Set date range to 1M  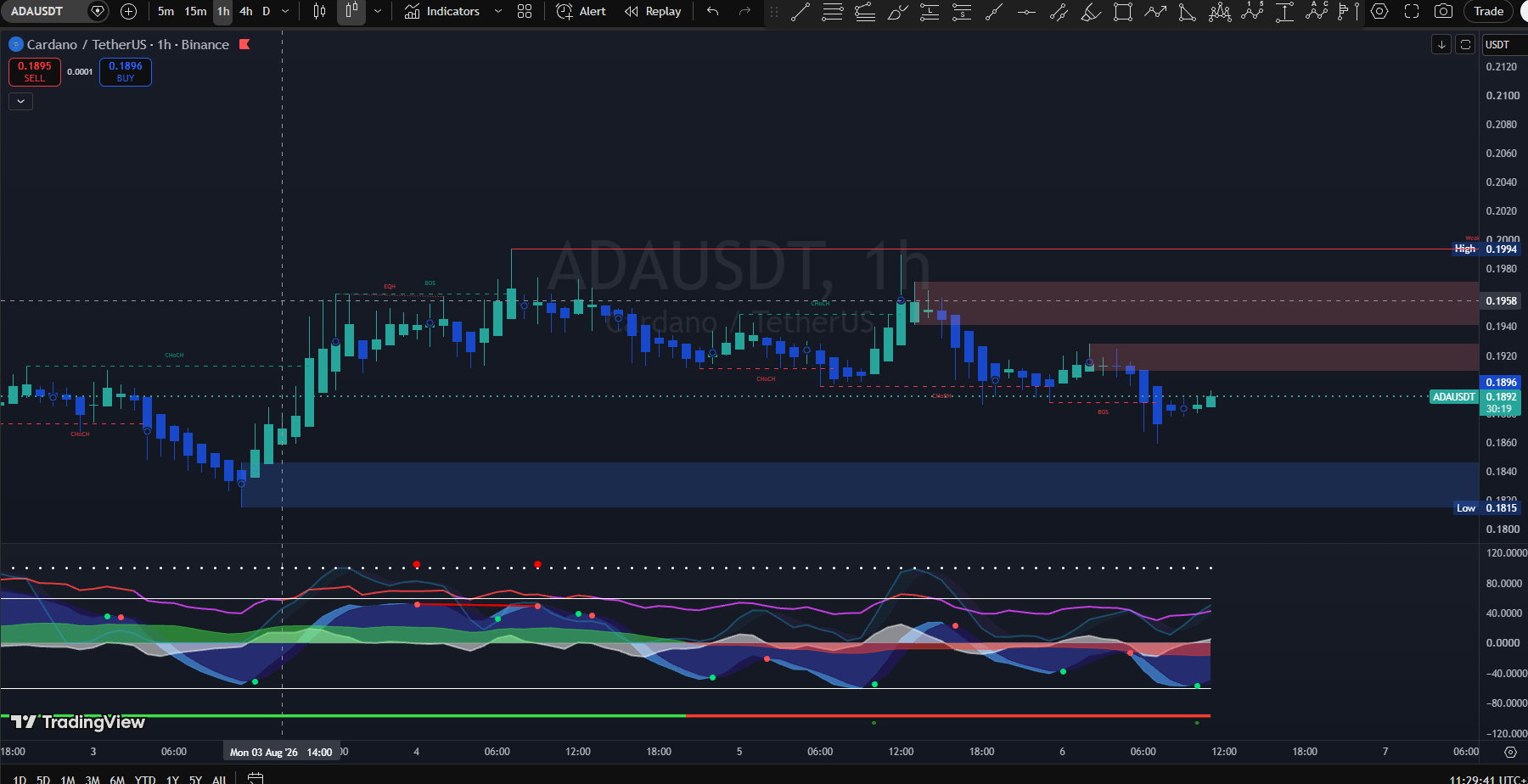click(x=68, y=780)
